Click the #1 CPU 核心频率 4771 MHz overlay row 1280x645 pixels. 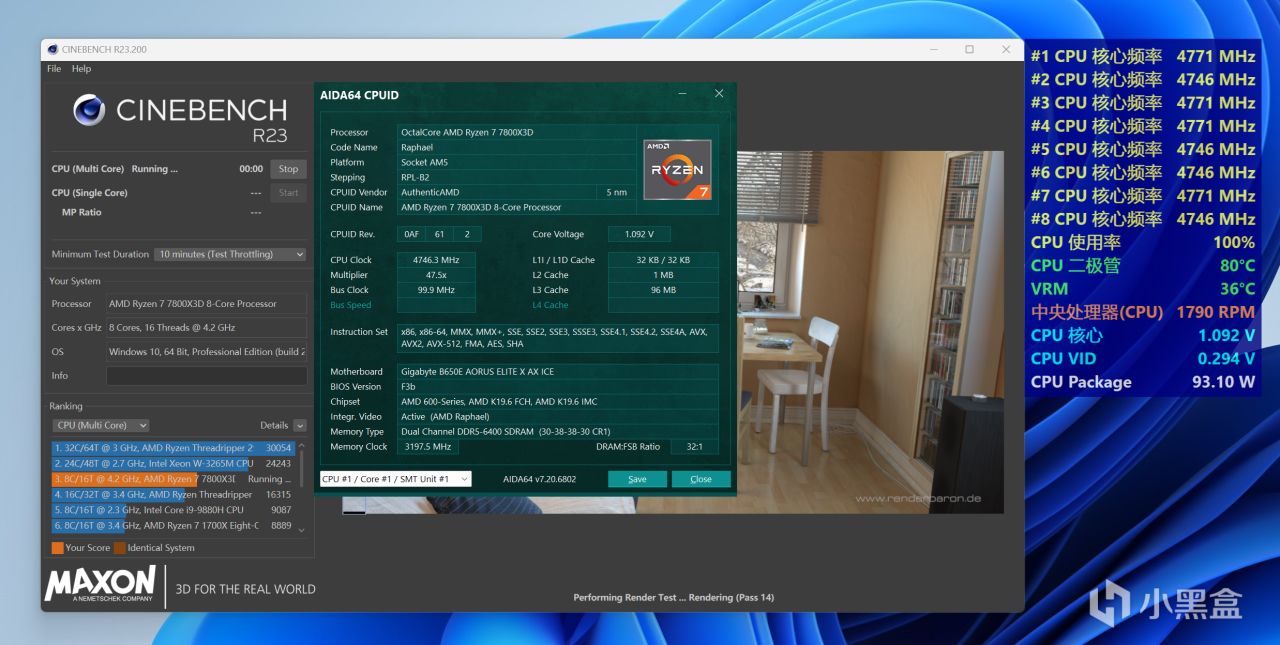tap(1142, 57)
